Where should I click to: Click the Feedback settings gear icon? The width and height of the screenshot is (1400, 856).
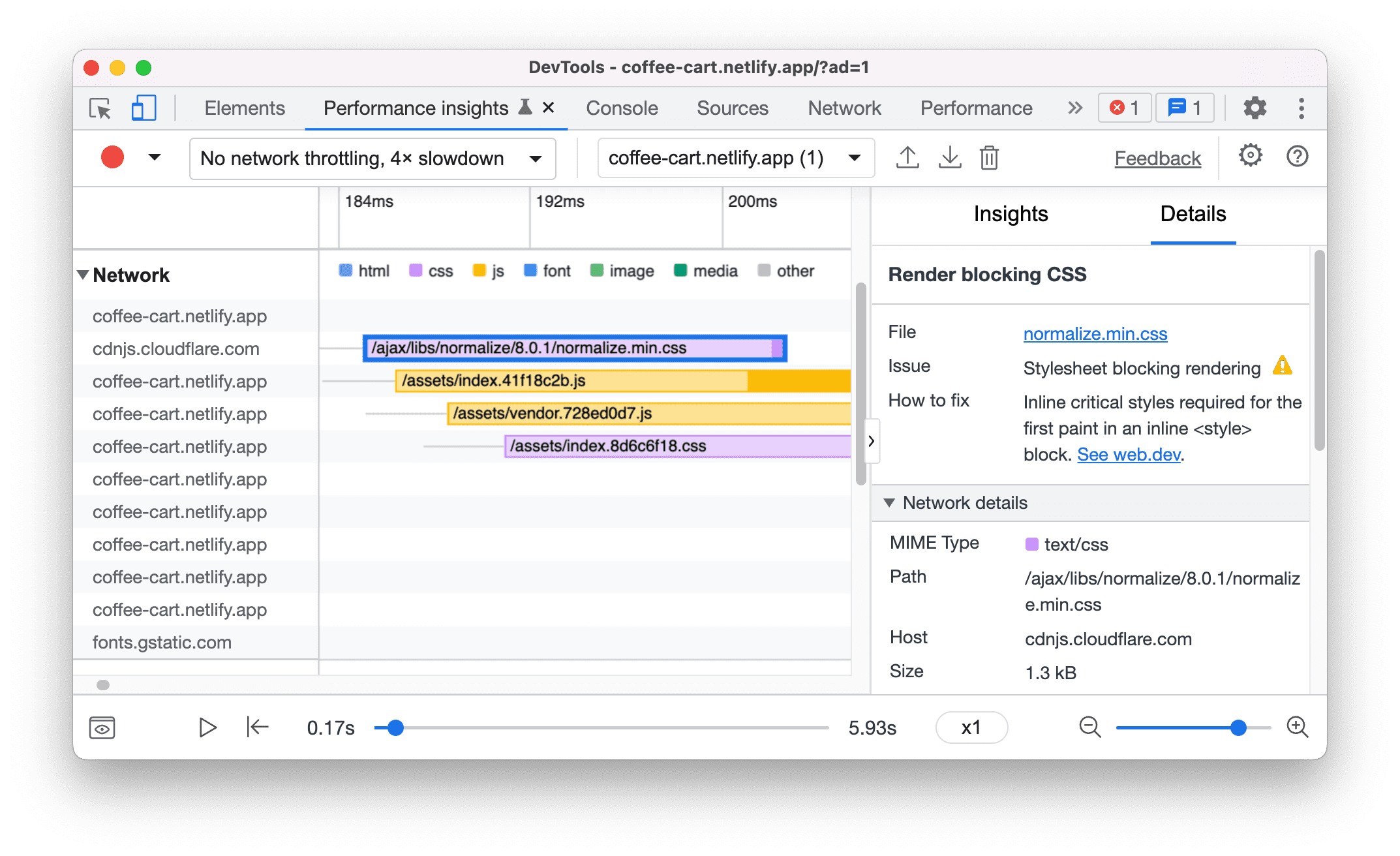click(x=1249, y=158)
